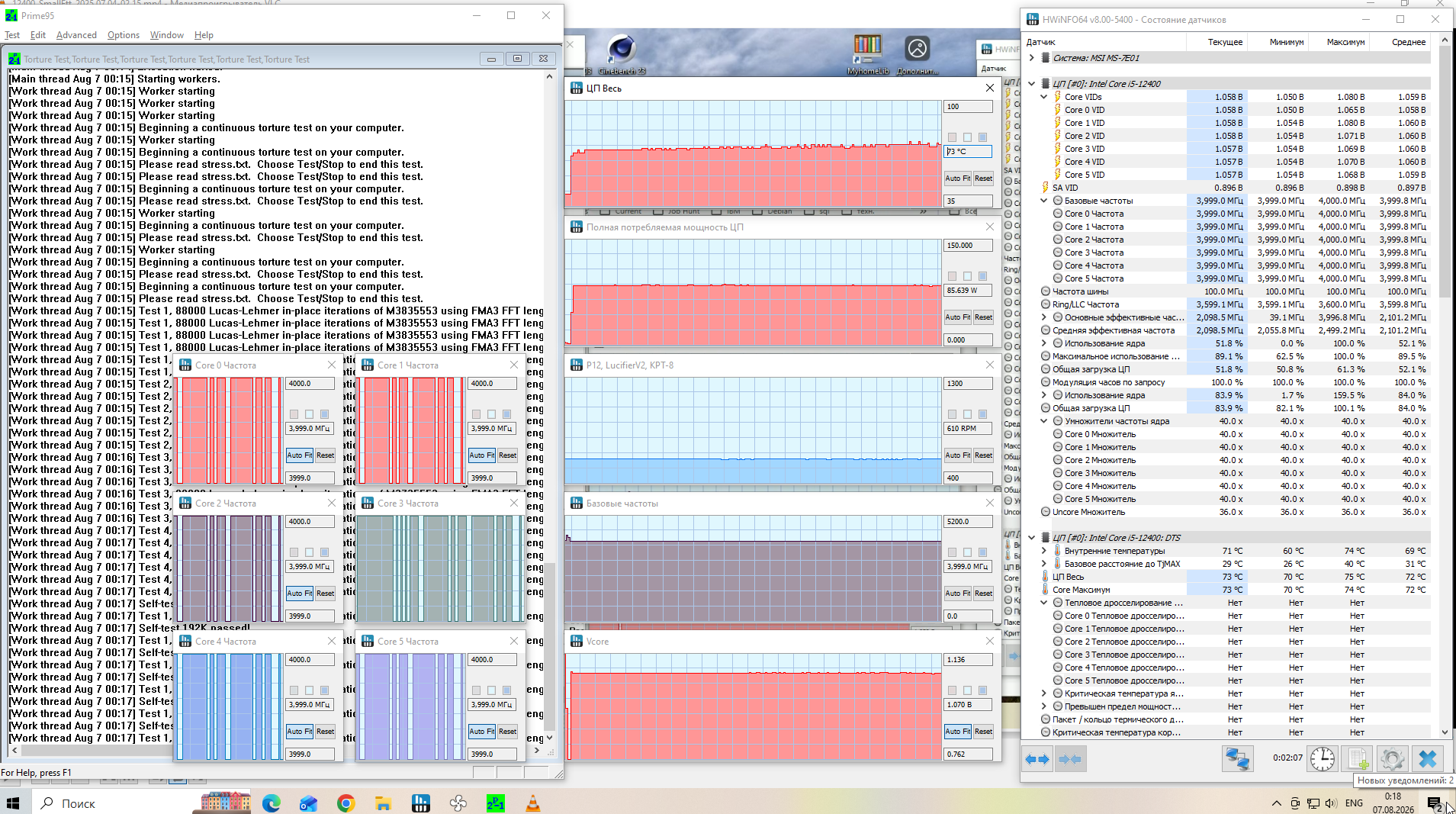Click Auto Fit in CPU power graph

click(958, 317)
